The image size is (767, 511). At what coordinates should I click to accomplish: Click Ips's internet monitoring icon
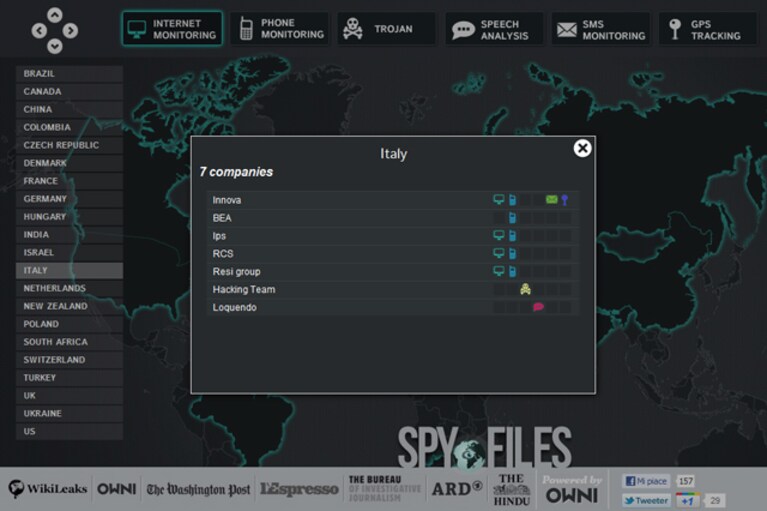[498, 235]
